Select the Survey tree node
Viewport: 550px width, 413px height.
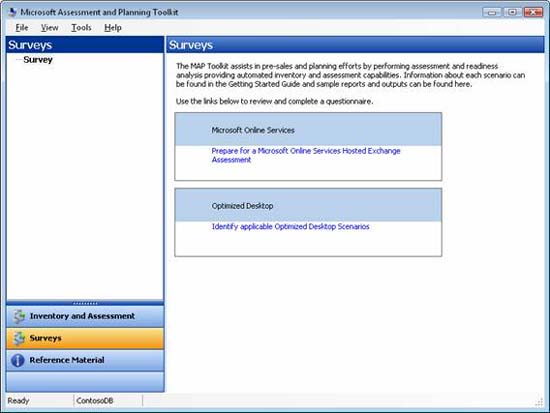[x=38, y=60]
